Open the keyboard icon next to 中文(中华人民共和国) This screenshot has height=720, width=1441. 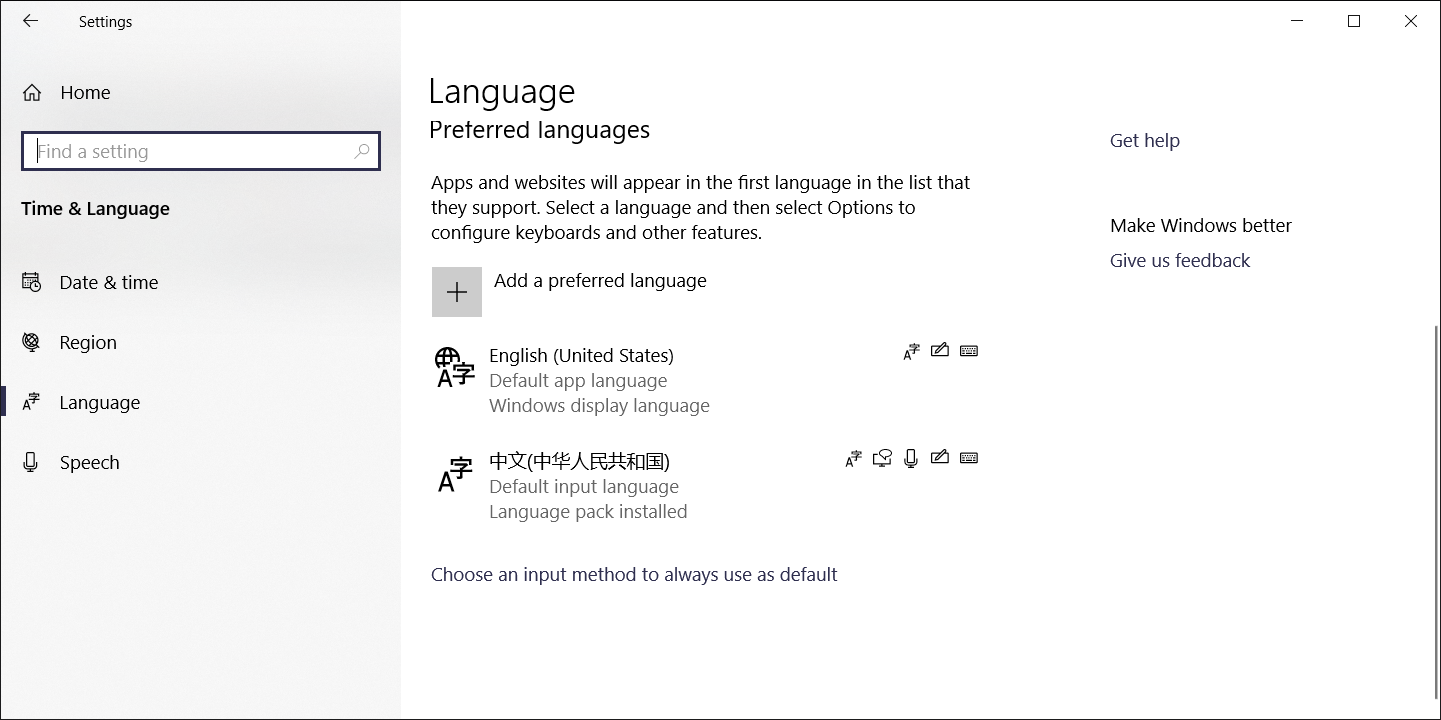(968, 458)
